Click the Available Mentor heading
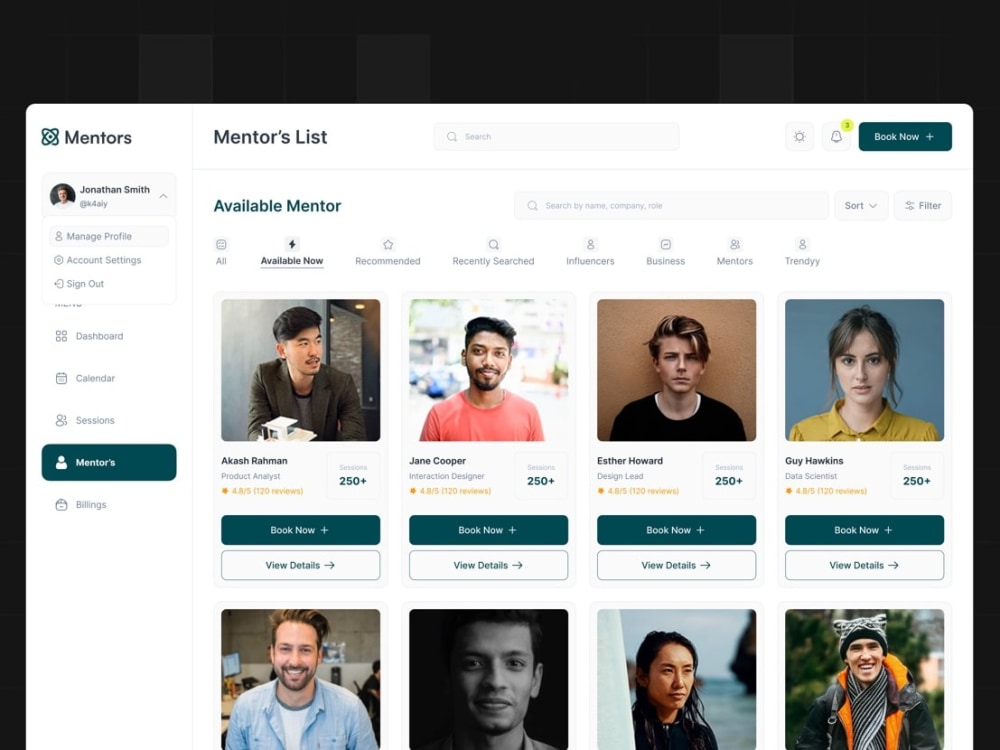 pos(277,206)
